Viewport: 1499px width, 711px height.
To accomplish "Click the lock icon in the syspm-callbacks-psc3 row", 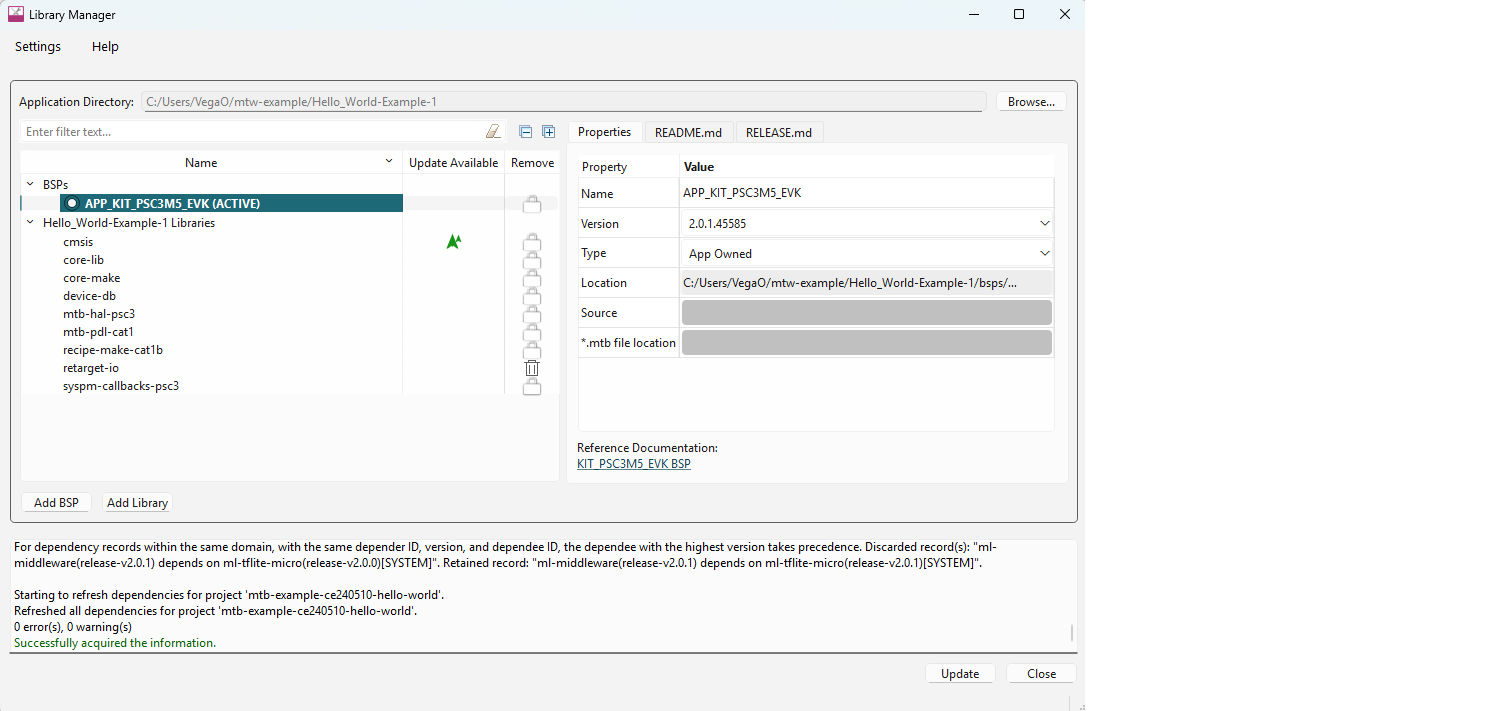I will (x=532, y=386).
